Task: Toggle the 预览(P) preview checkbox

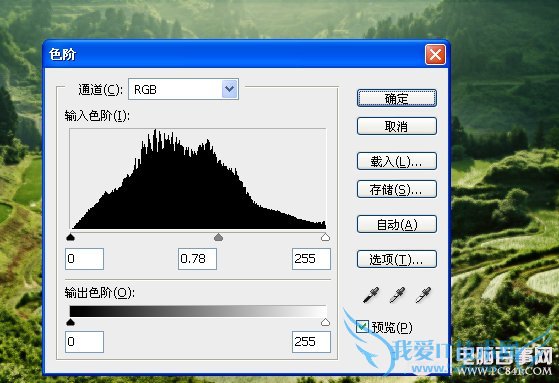Action: (362, 326)
